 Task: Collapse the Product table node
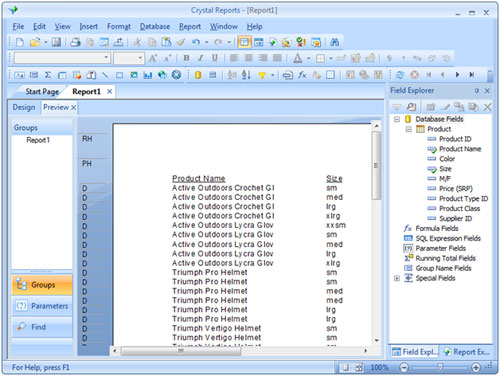pyautogui.click(x=408, y=129)
